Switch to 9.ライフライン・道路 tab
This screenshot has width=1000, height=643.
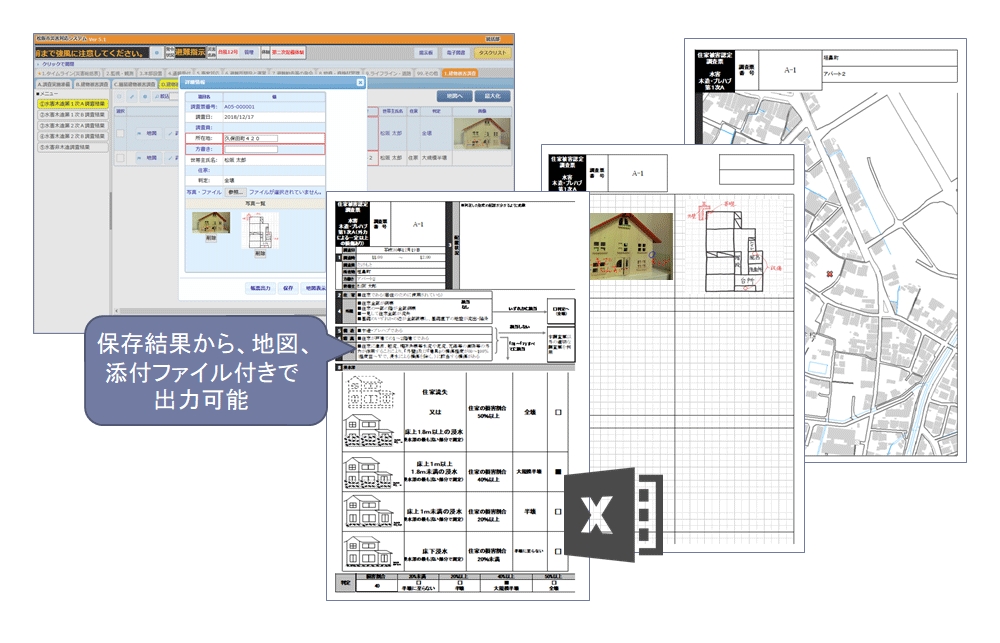click(388, 73)
